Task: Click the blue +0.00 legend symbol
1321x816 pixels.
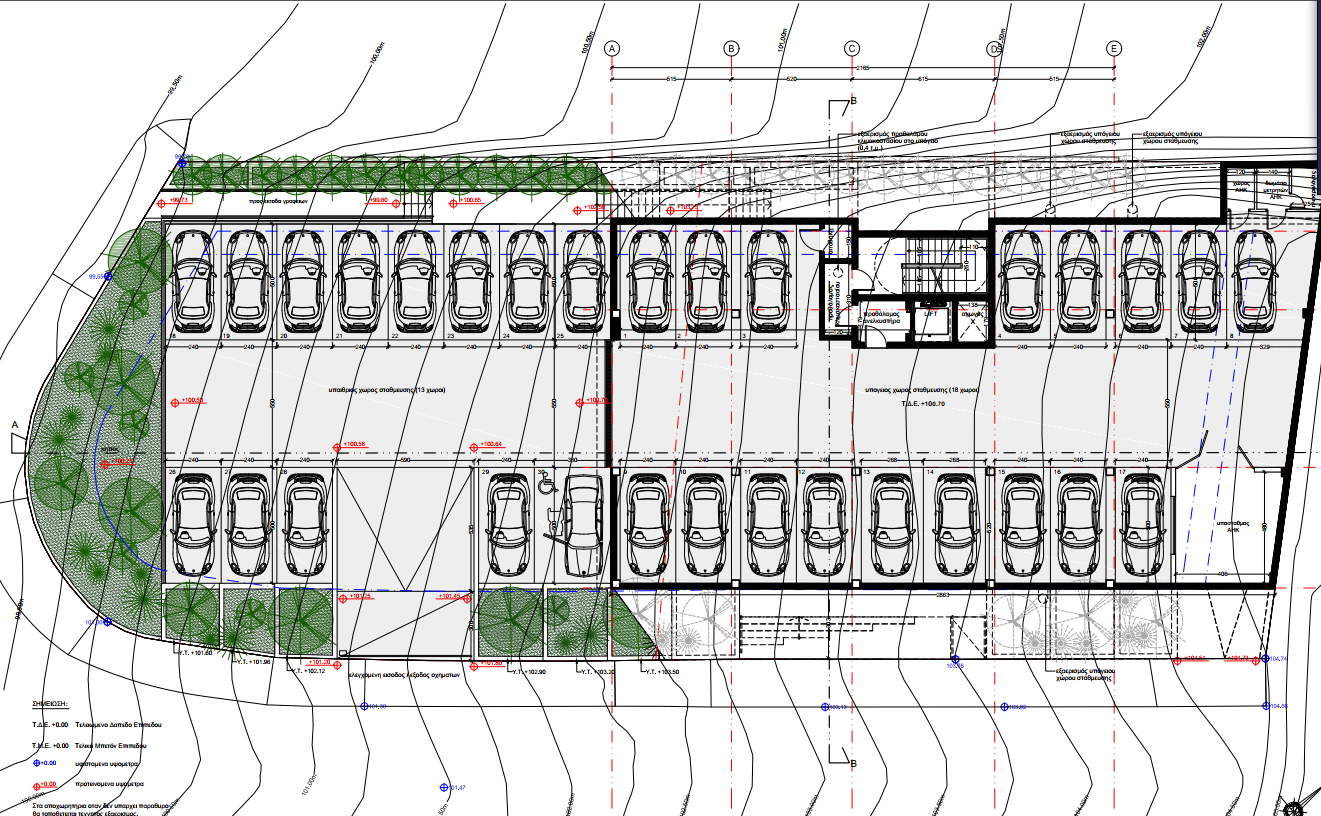Action: pyautogui.click(x=38, y=765)
